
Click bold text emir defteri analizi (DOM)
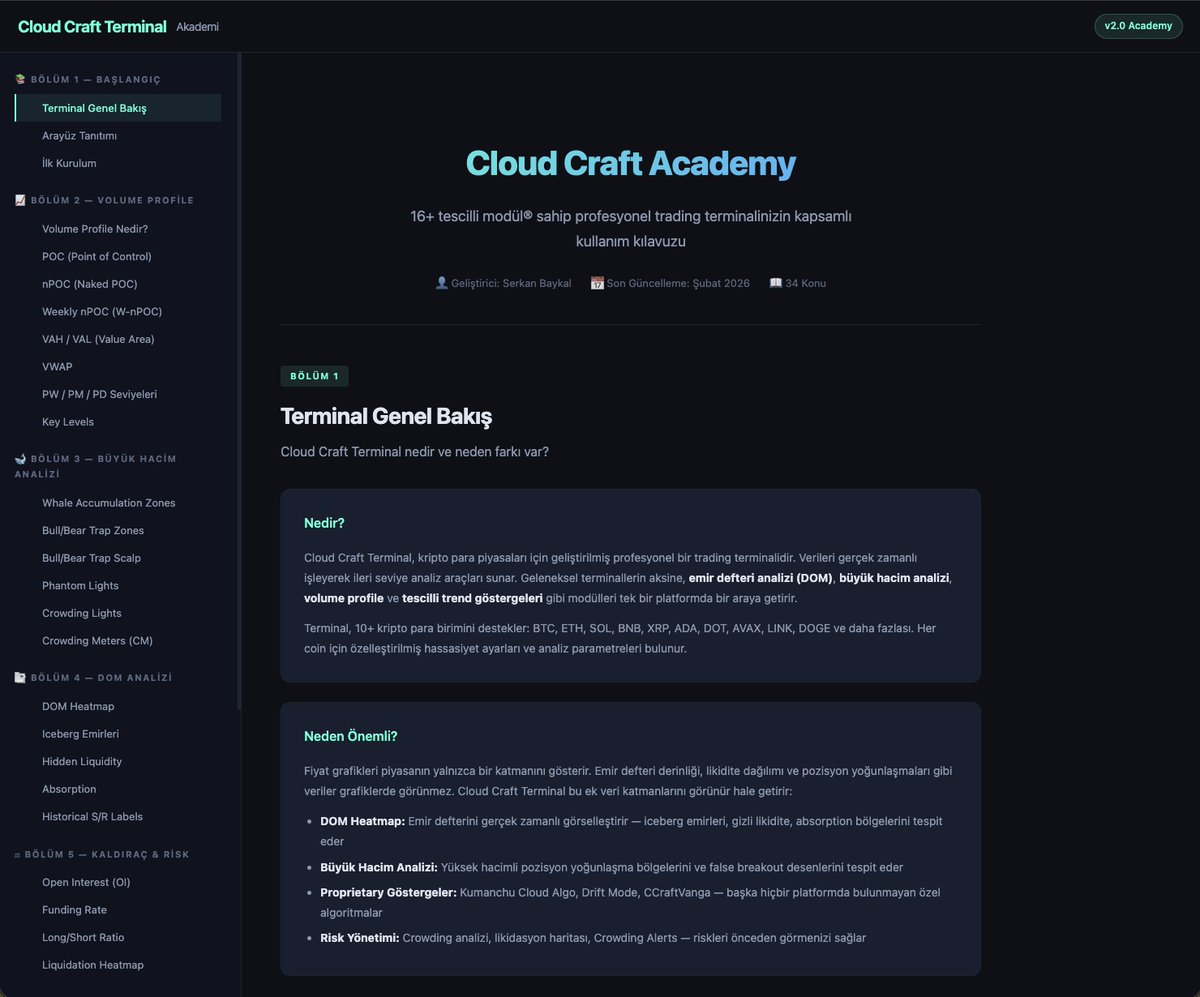tap(760, 578)
